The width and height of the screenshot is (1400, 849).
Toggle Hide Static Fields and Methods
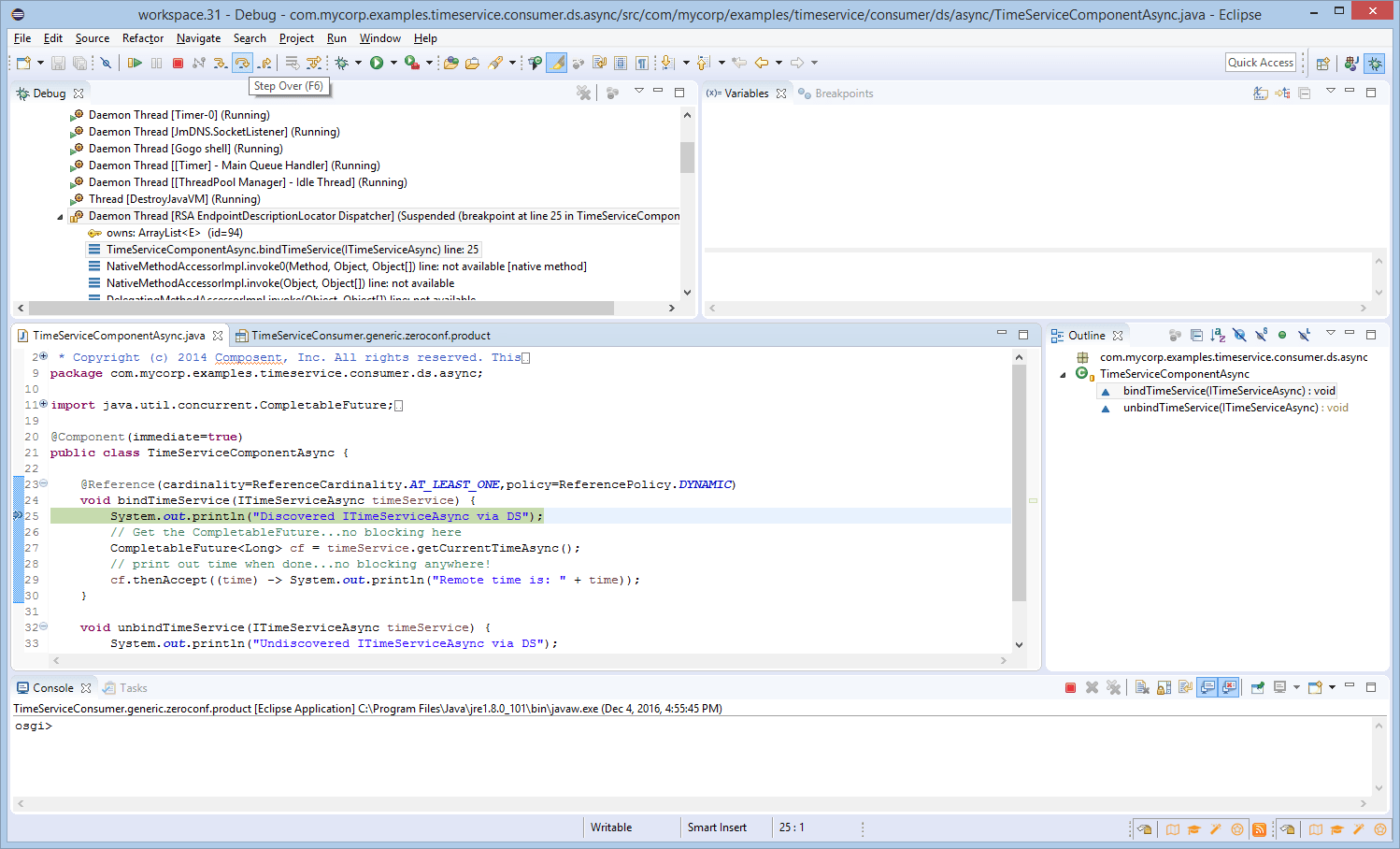(1261, 335)
